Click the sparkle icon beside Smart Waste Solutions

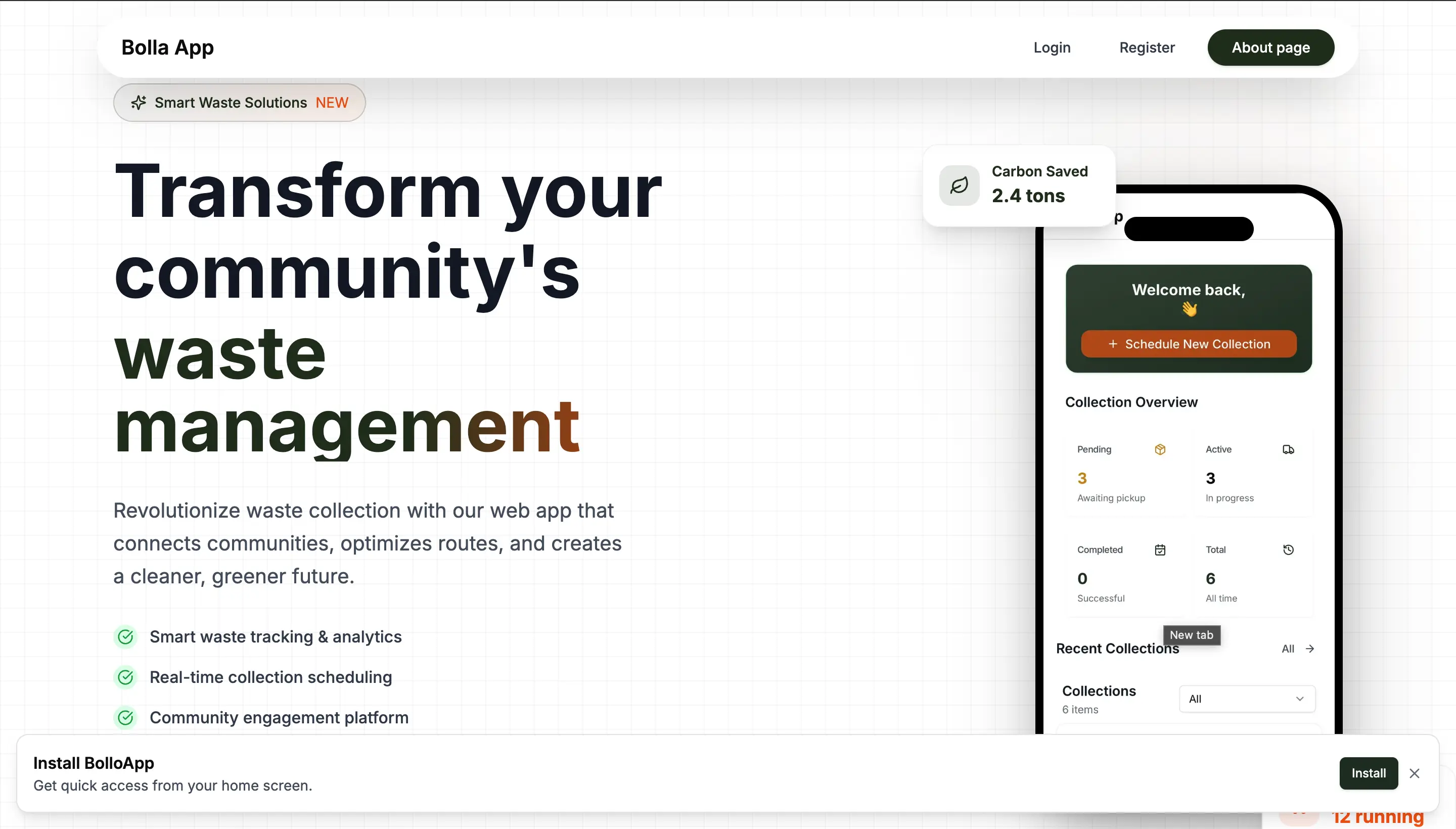point(139,103)
